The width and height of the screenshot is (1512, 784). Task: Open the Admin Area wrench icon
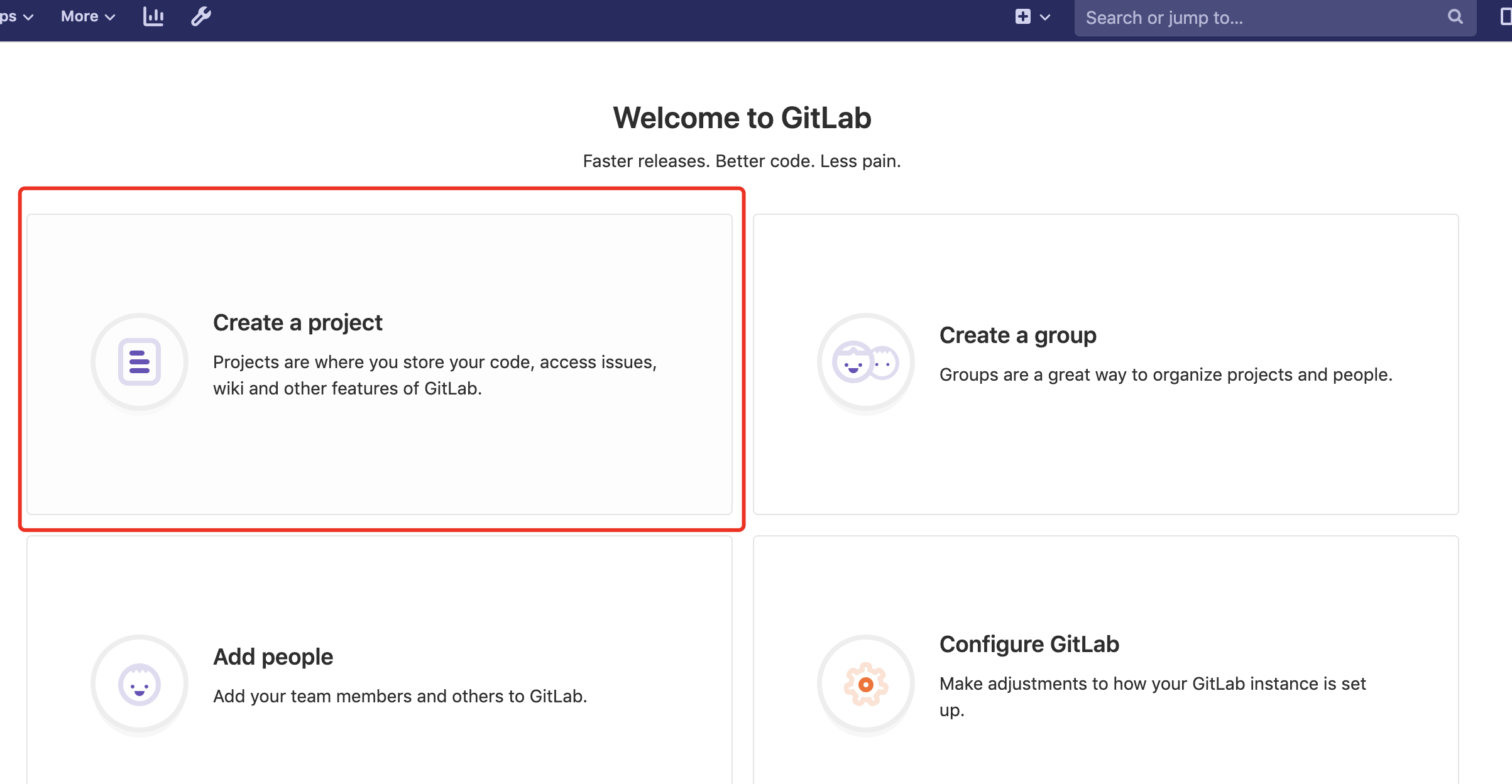[x=201, y=17]
